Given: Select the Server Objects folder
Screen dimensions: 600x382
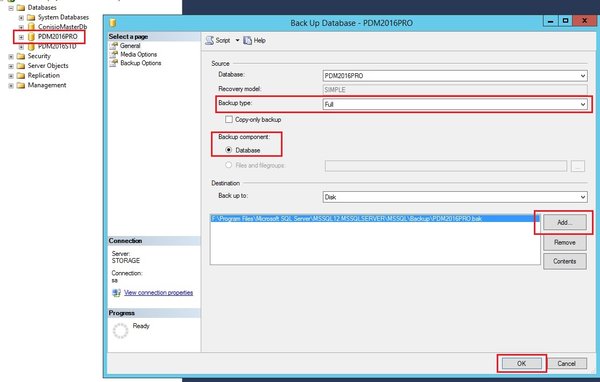Looking at the screenshot, I should pos(48,65).
